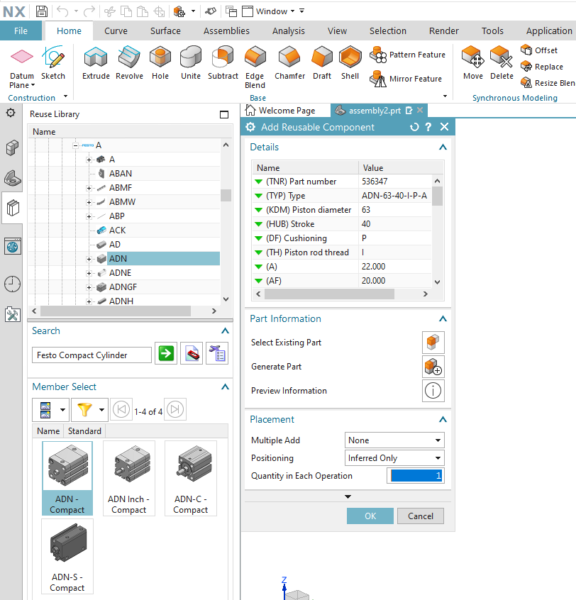
Task: Collapse the Placement section
Action: coord(443,419)
